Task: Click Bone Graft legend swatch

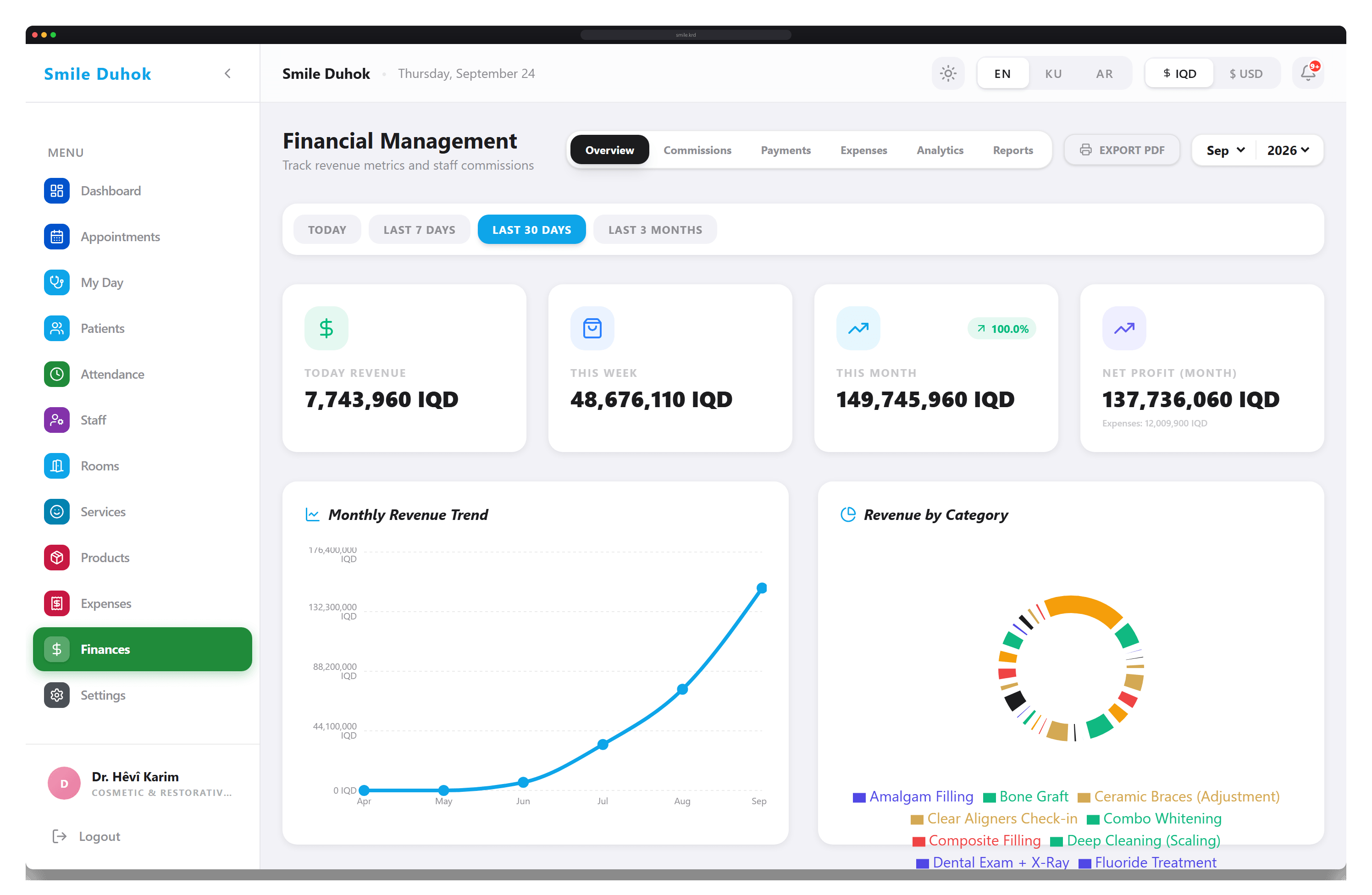Action: pos(989,798)
